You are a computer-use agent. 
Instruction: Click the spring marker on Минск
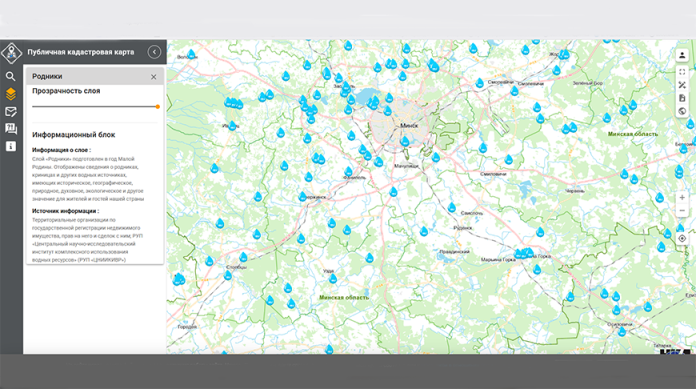(404, 141)
